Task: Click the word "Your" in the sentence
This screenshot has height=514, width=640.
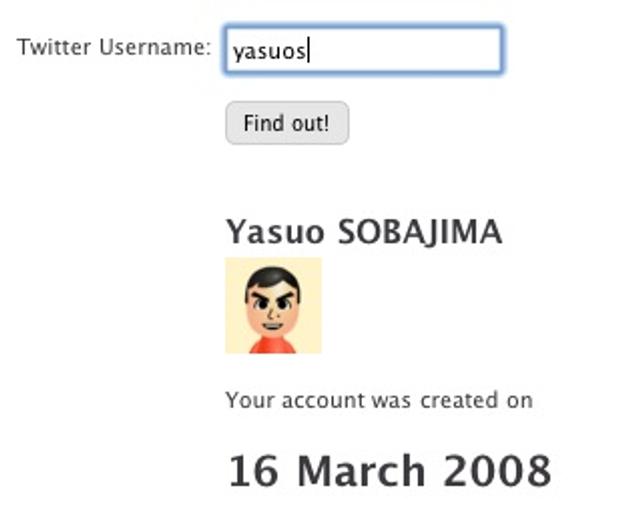Action: coord(246,401)
